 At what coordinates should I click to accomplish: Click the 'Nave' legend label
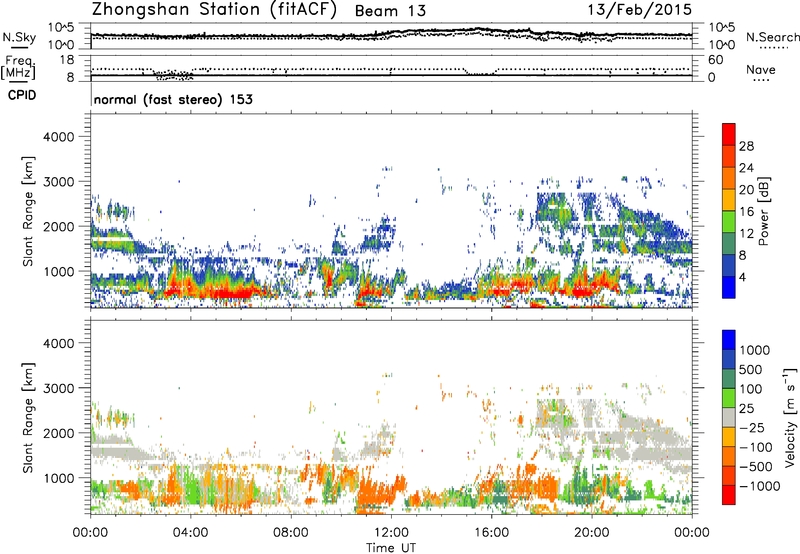point(761,69)
